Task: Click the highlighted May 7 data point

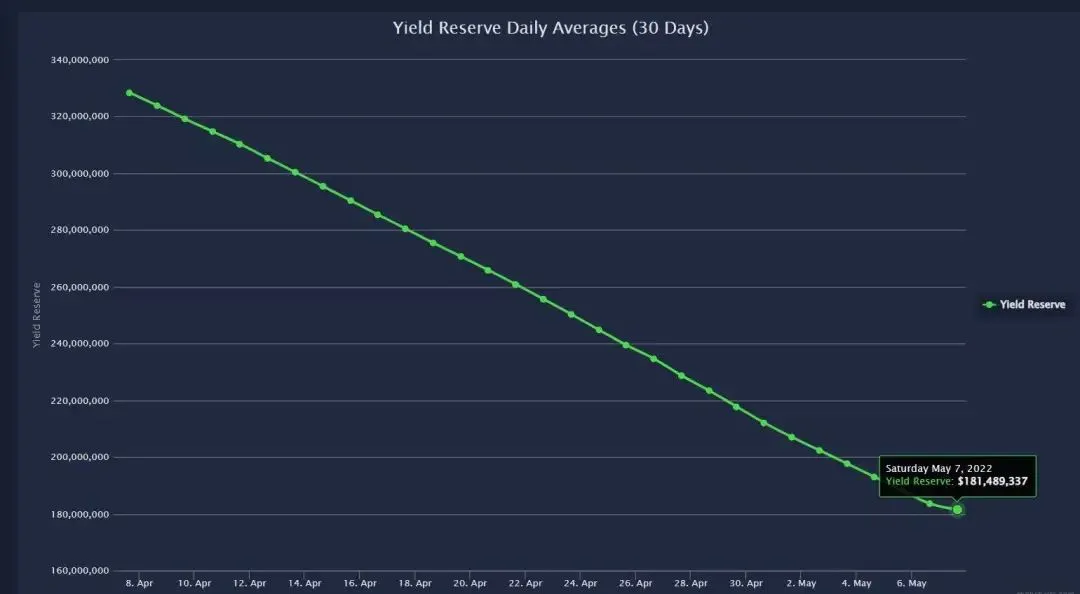Action: (x=957, y=509)
